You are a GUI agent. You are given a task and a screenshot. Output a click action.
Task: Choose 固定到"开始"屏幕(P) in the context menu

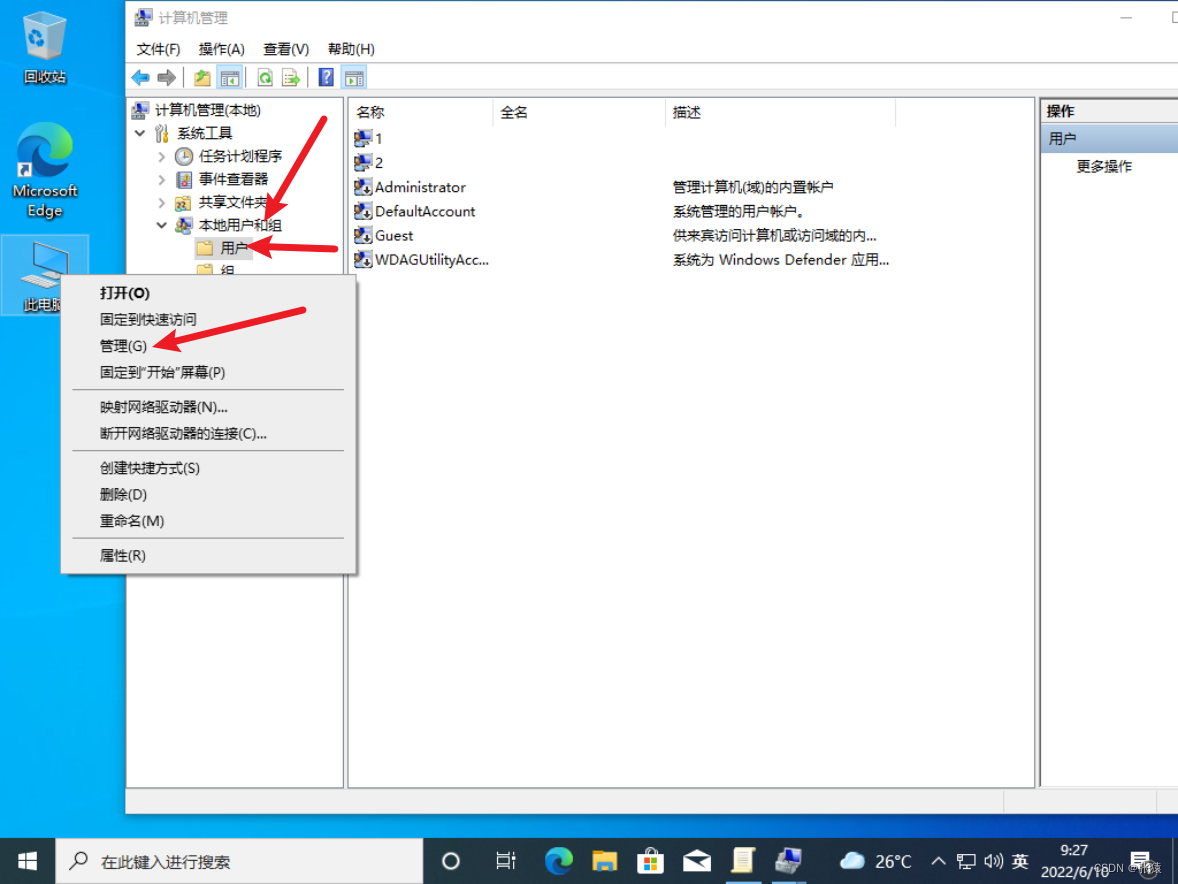click(208, 372)
